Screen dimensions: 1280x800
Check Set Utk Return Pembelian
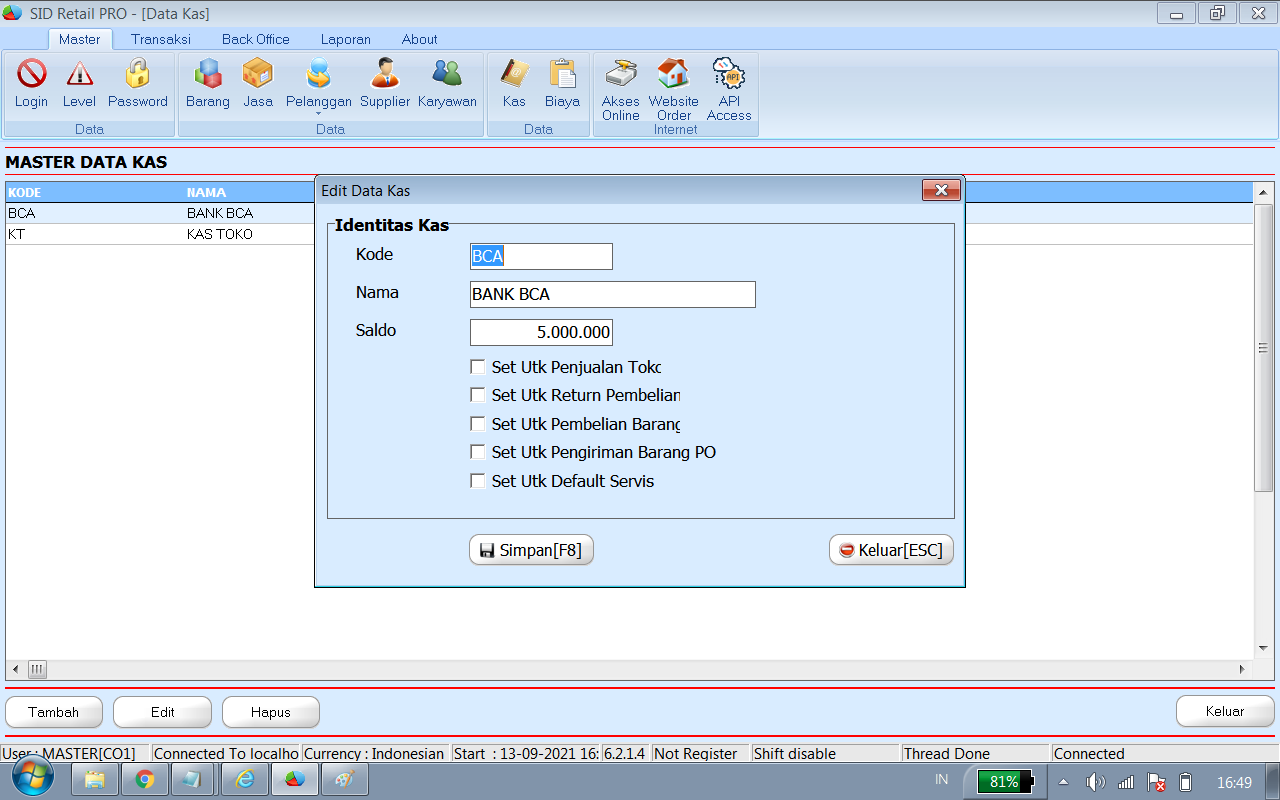point(478,395)
